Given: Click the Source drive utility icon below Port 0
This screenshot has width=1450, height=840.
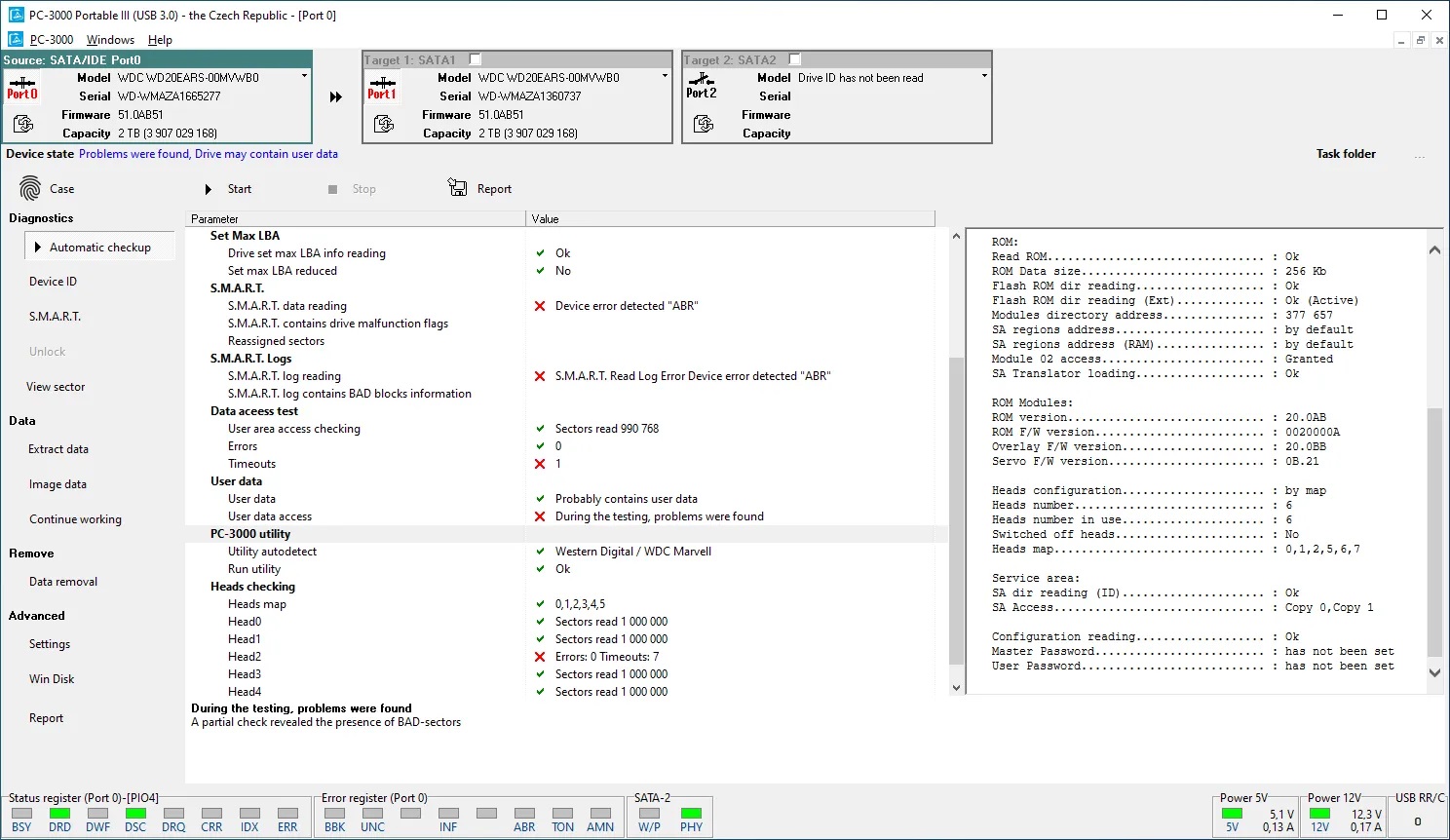Looking at the screenshot, I should (22, 124).
